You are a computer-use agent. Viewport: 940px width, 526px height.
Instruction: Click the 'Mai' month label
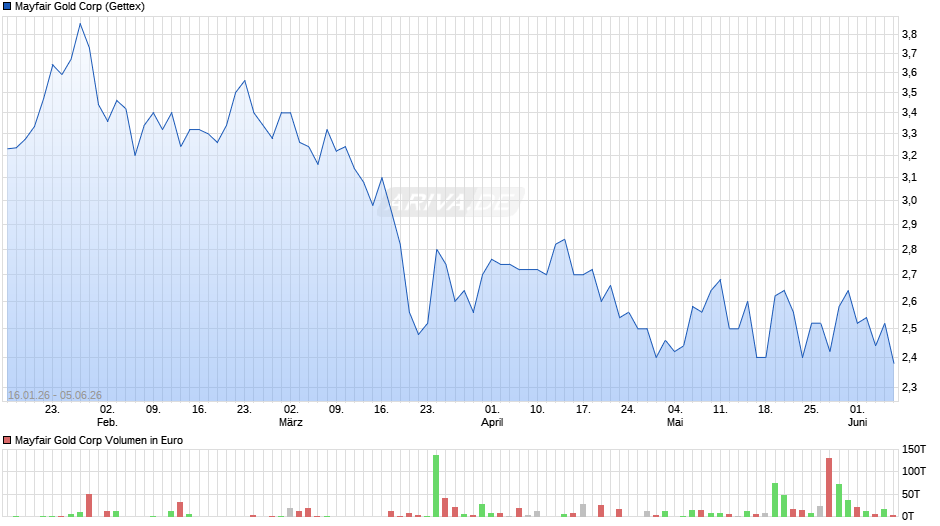(x=675, y=422)
